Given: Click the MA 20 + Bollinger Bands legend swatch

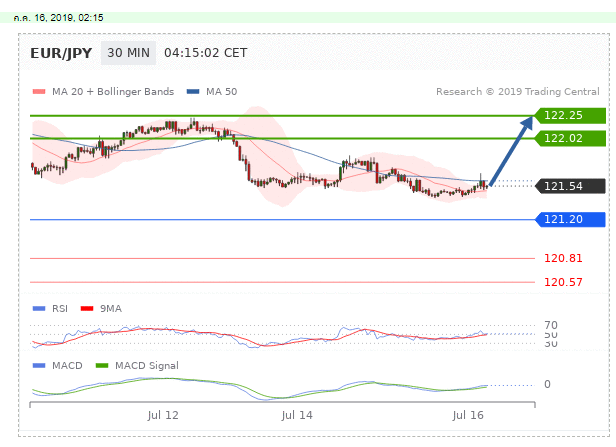Looking at the screenshot, I should pyautogui.click(x=38, y=92).
